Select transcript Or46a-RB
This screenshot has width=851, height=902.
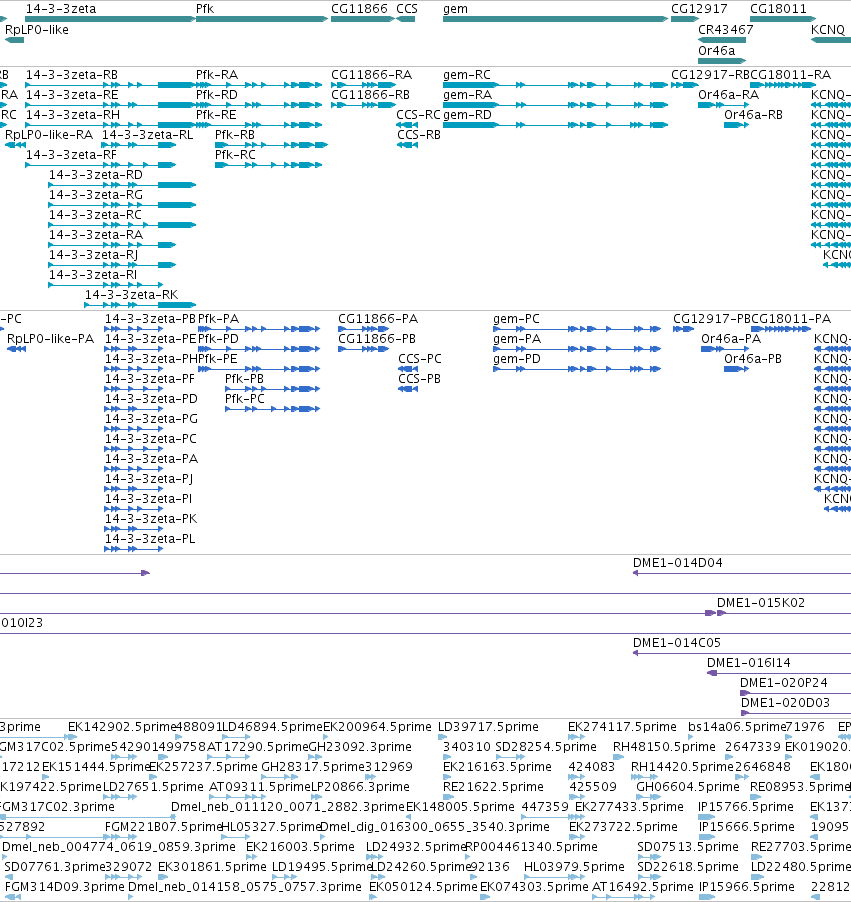pos(753,115)
